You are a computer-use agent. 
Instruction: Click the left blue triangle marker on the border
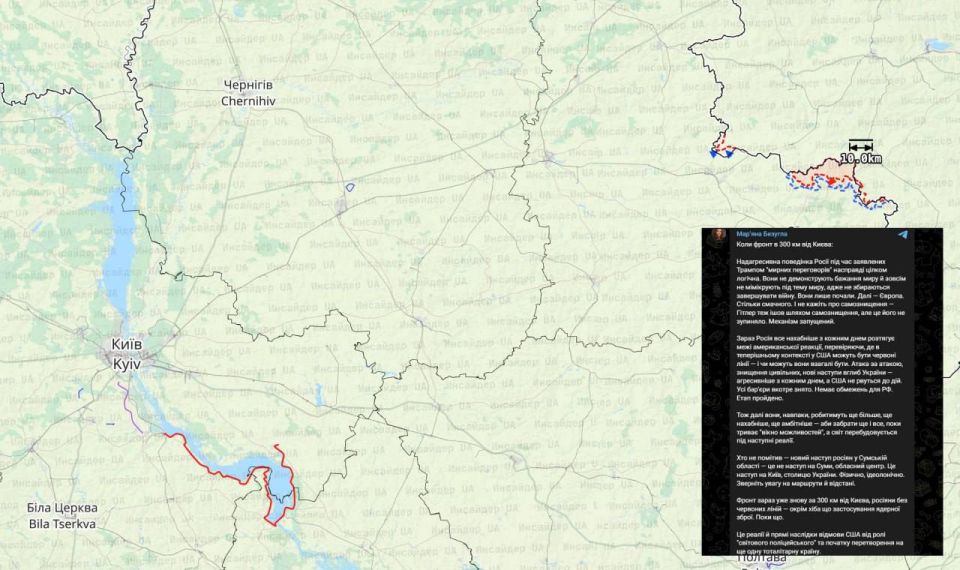(713, 153)
